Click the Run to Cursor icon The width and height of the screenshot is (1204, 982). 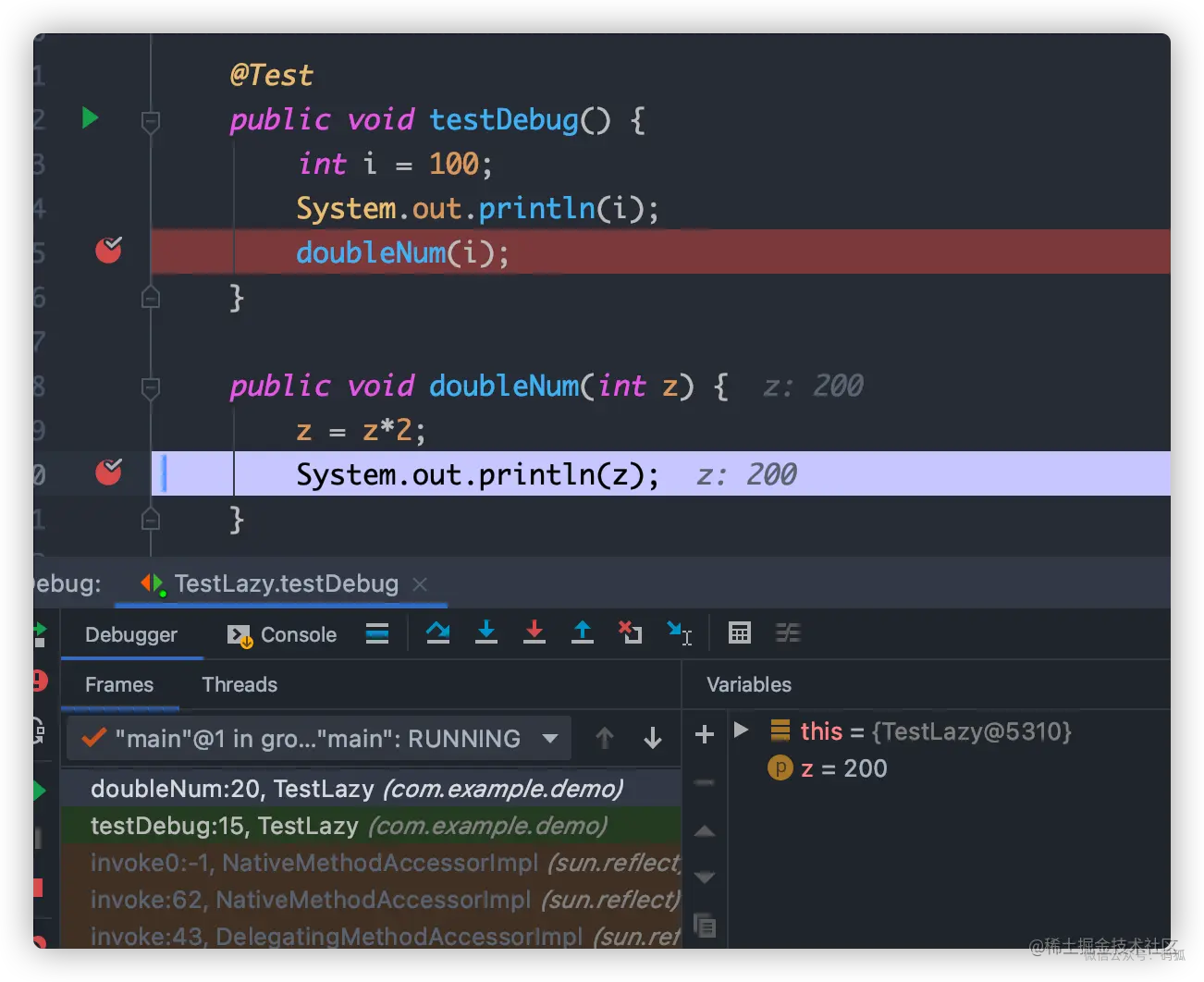680,633
